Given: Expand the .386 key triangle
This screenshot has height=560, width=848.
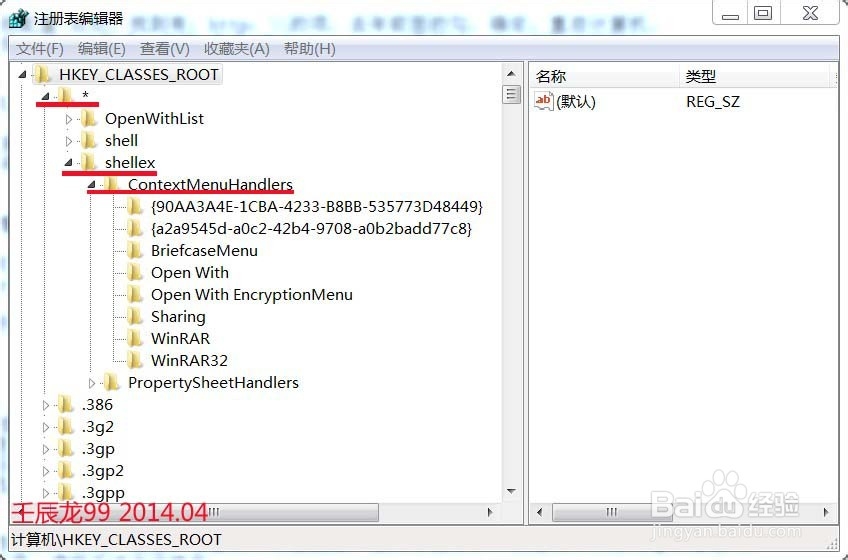Looking at the screenshot, I should pyautogui.click(x=45, y=405).
